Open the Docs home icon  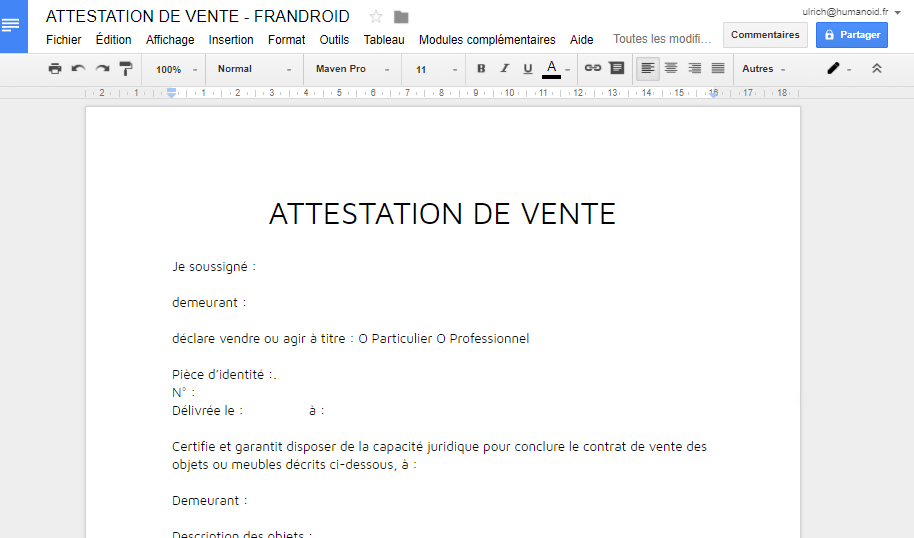(x=13, y=26)
